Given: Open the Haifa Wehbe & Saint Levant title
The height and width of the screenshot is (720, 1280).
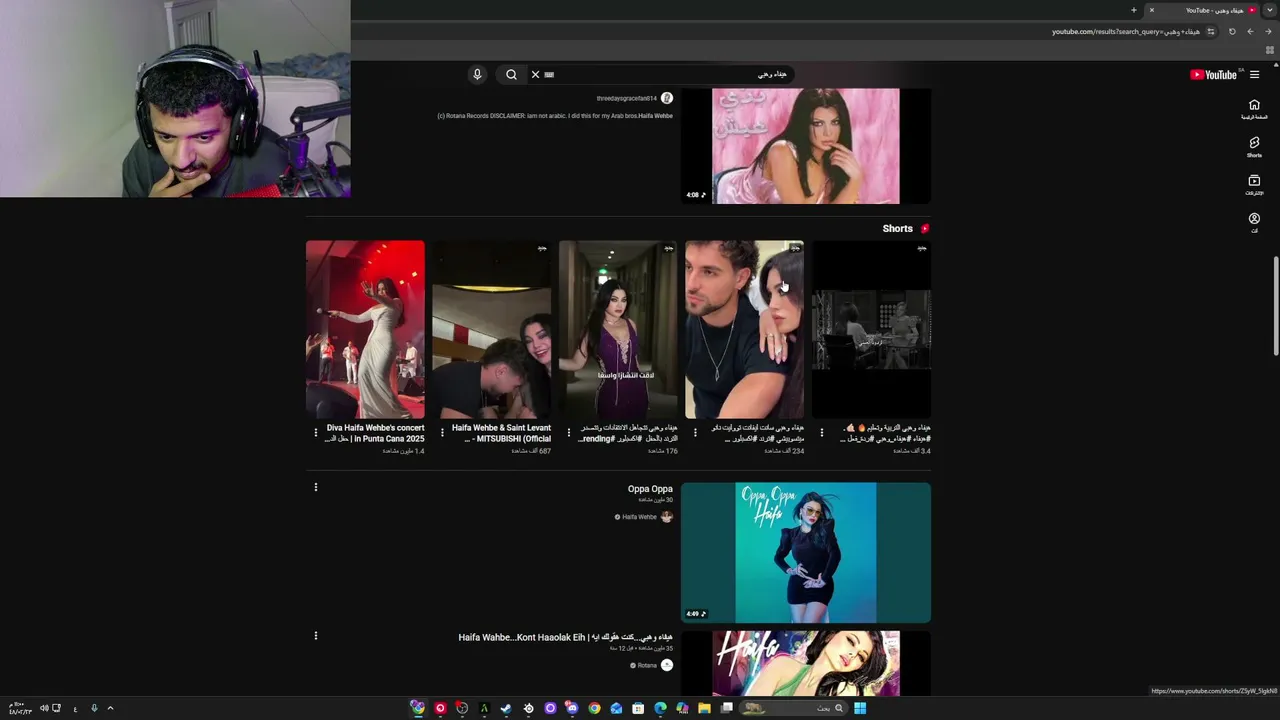Looking at the screenshot, I should click(x=501, y=433).
